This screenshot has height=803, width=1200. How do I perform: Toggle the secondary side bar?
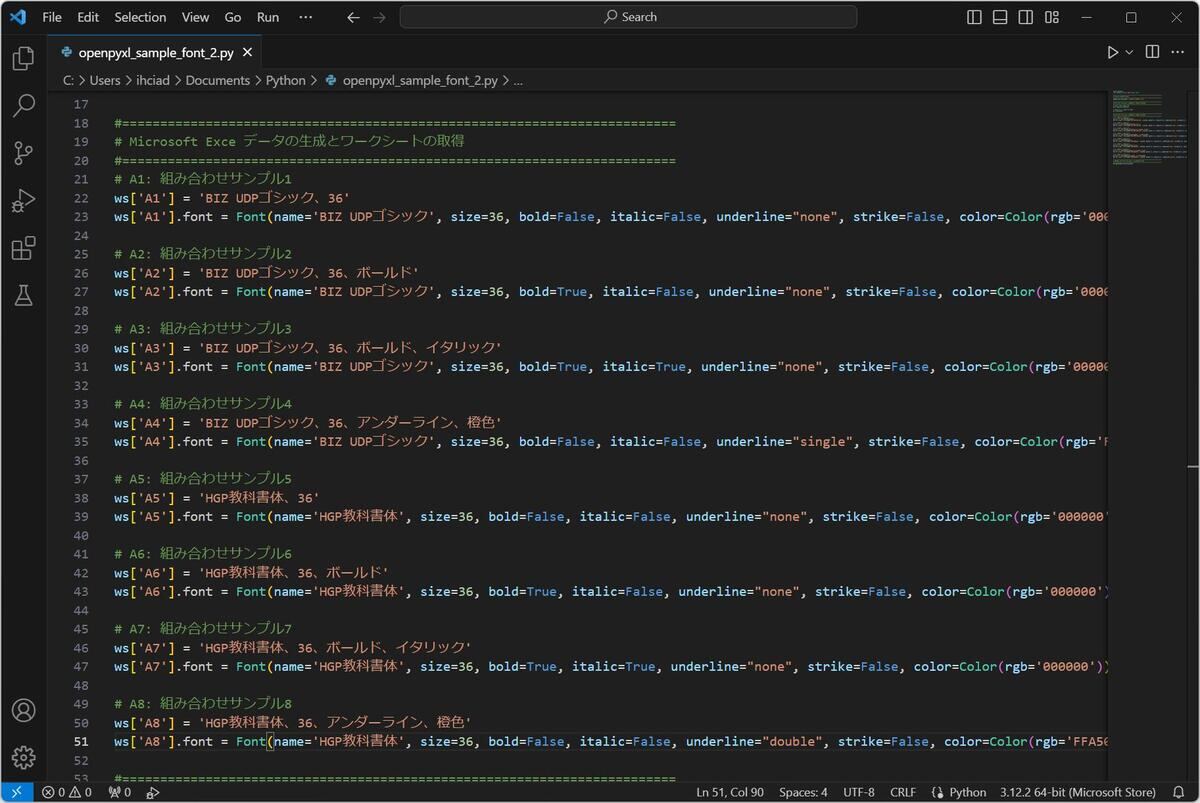[x=1026, y=17]
